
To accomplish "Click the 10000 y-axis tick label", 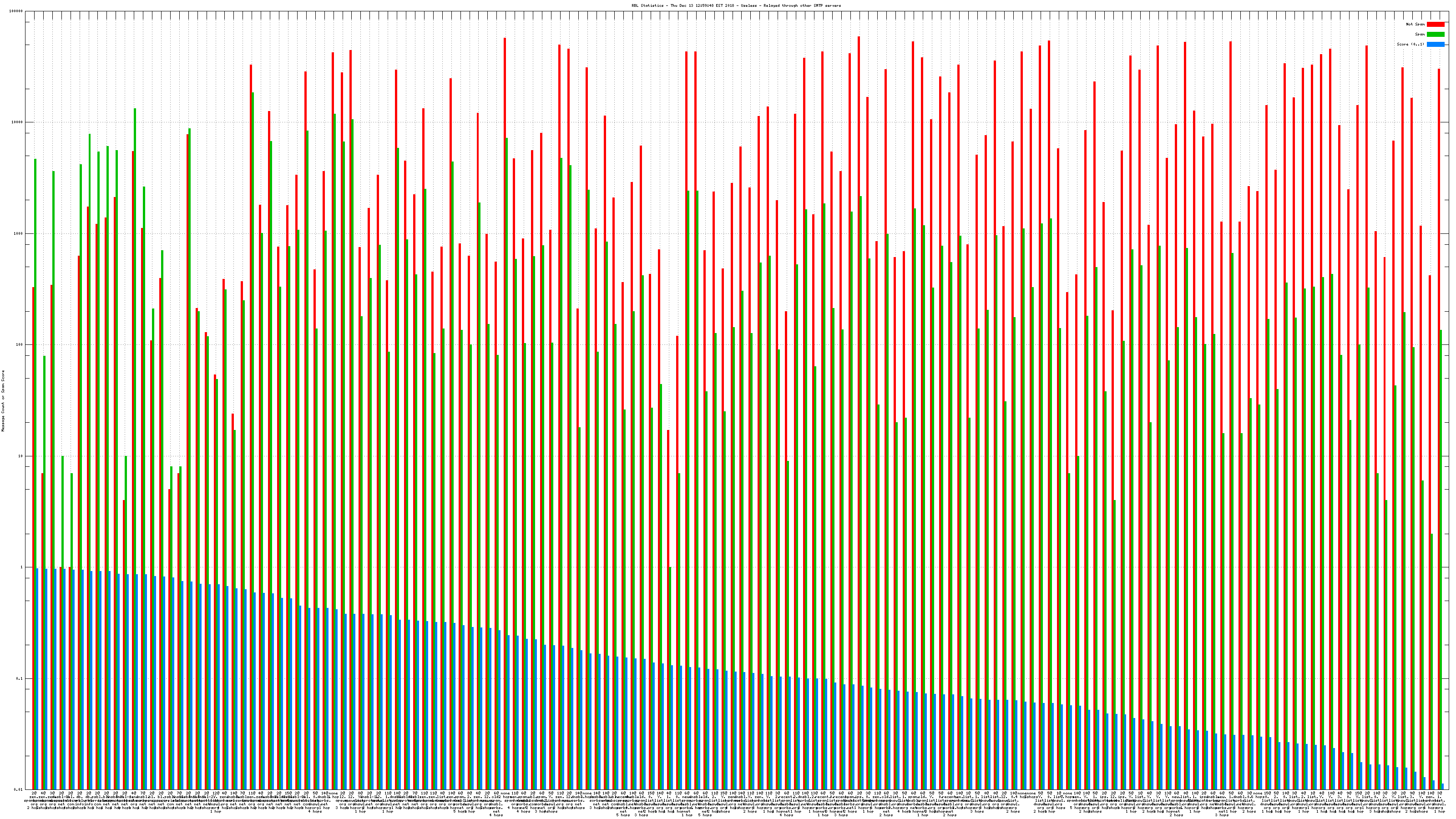I will click(18, 123).
